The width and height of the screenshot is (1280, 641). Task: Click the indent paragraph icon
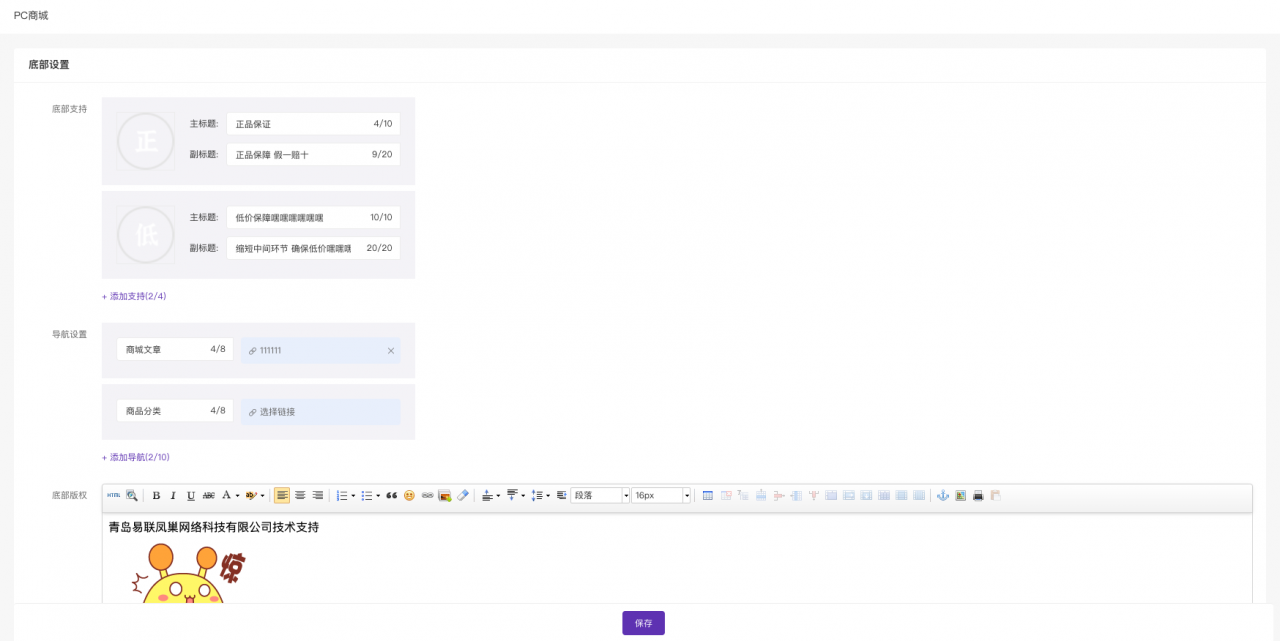(561, 495)
